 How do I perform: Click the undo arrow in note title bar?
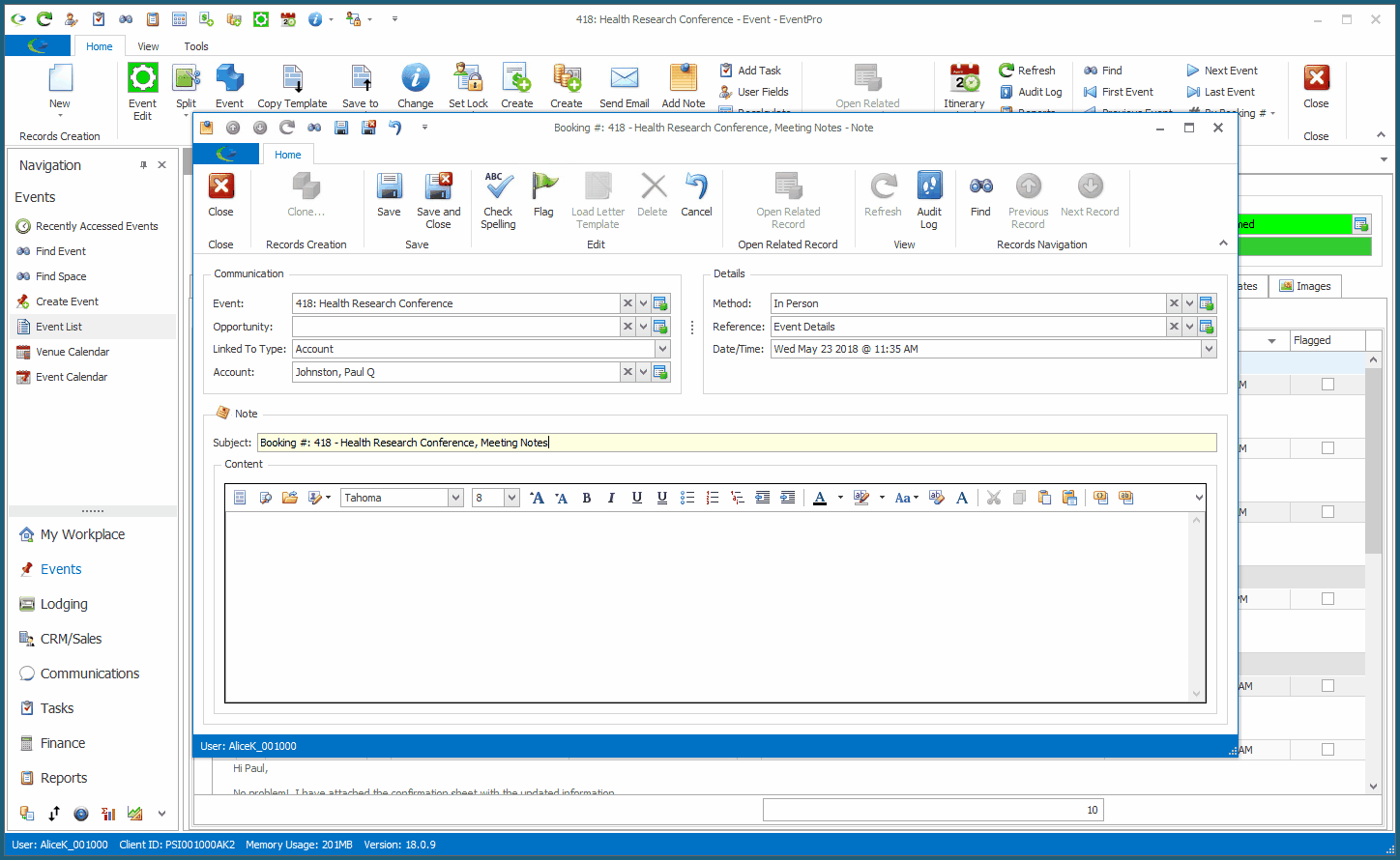[394, 128]
